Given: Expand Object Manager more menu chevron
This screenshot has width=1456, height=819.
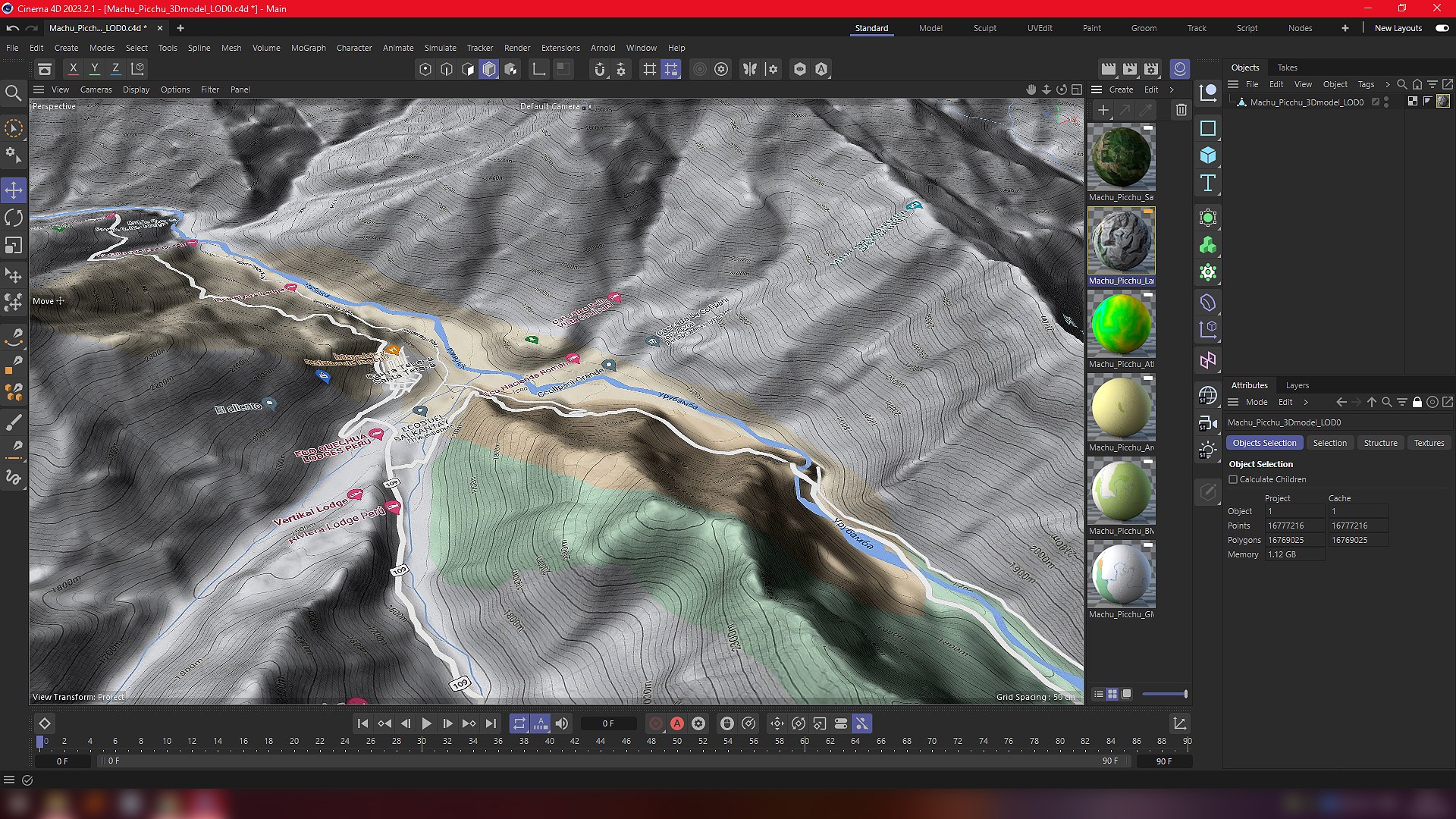Looking at the screenshot, I should click(1387, 84).
